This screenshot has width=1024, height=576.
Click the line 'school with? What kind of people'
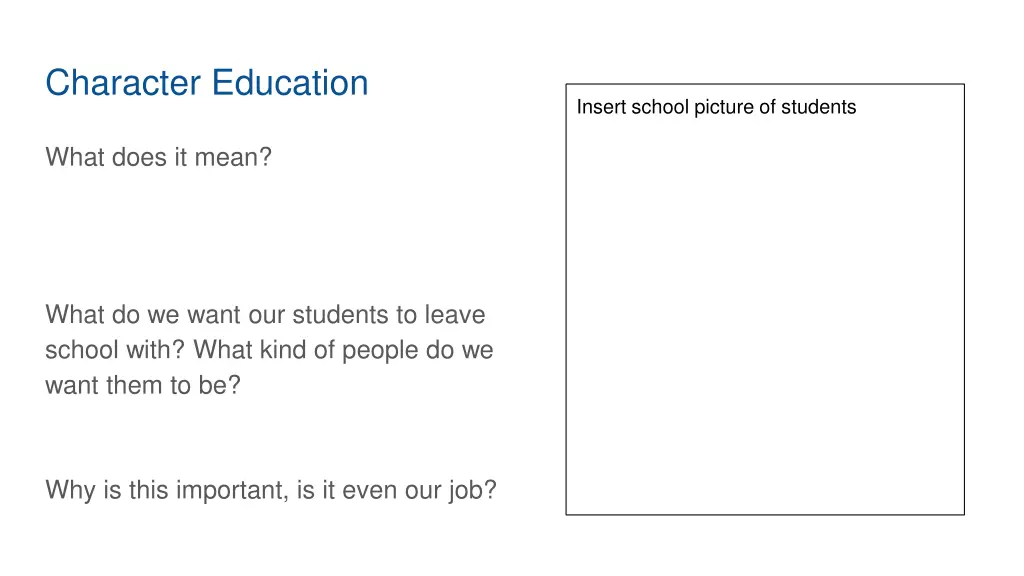pos(269,350)
